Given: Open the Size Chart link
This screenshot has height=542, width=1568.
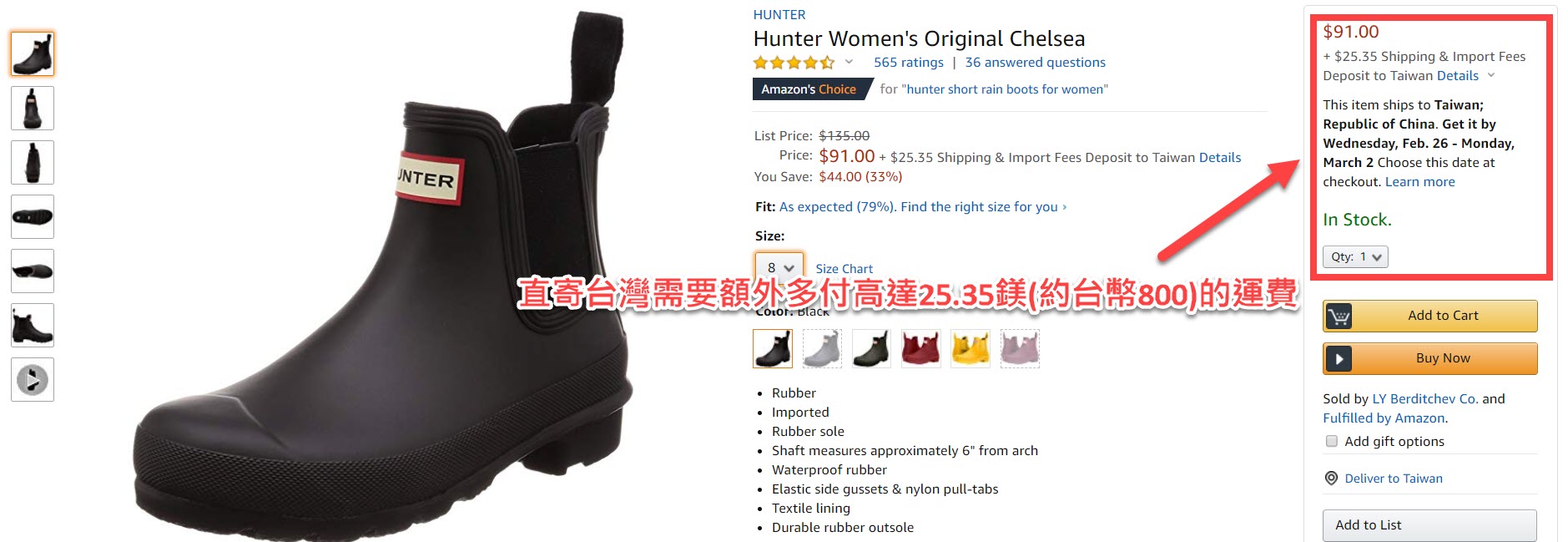Looking at the screenshot, I should [x=845, y=269].
